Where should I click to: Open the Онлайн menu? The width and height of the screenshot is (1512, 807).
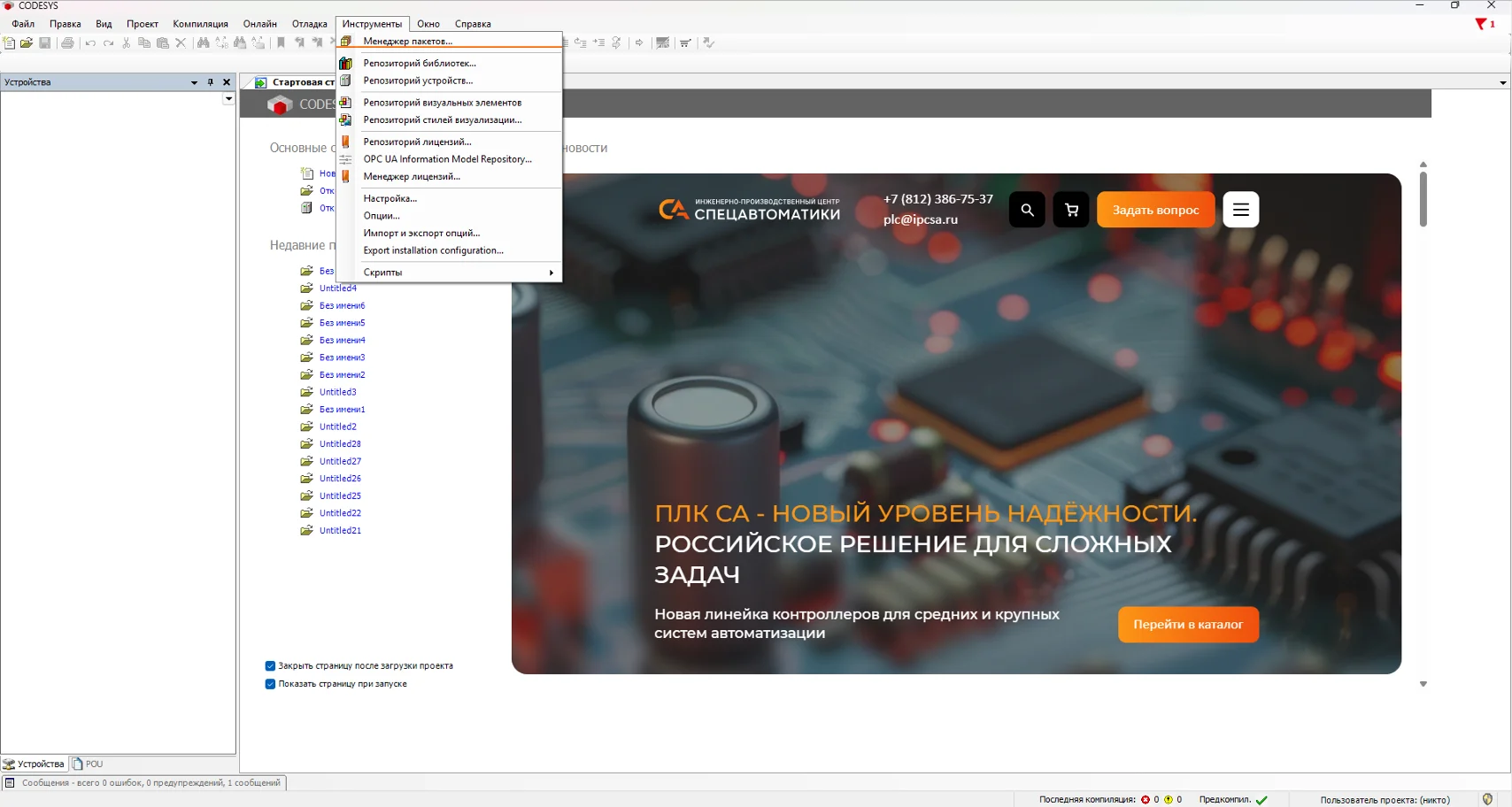tap(260, 24)
